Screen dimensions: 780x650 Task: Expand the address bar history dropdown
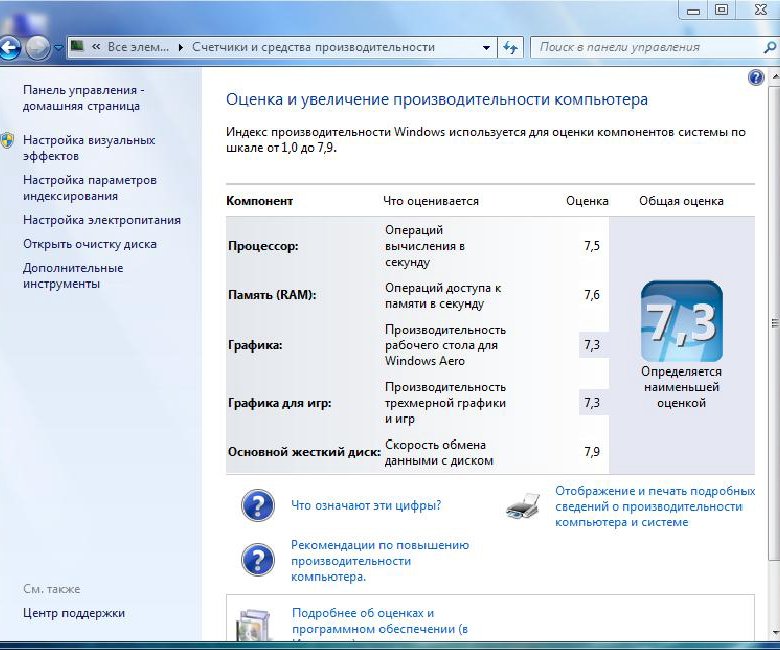[486, 47]
